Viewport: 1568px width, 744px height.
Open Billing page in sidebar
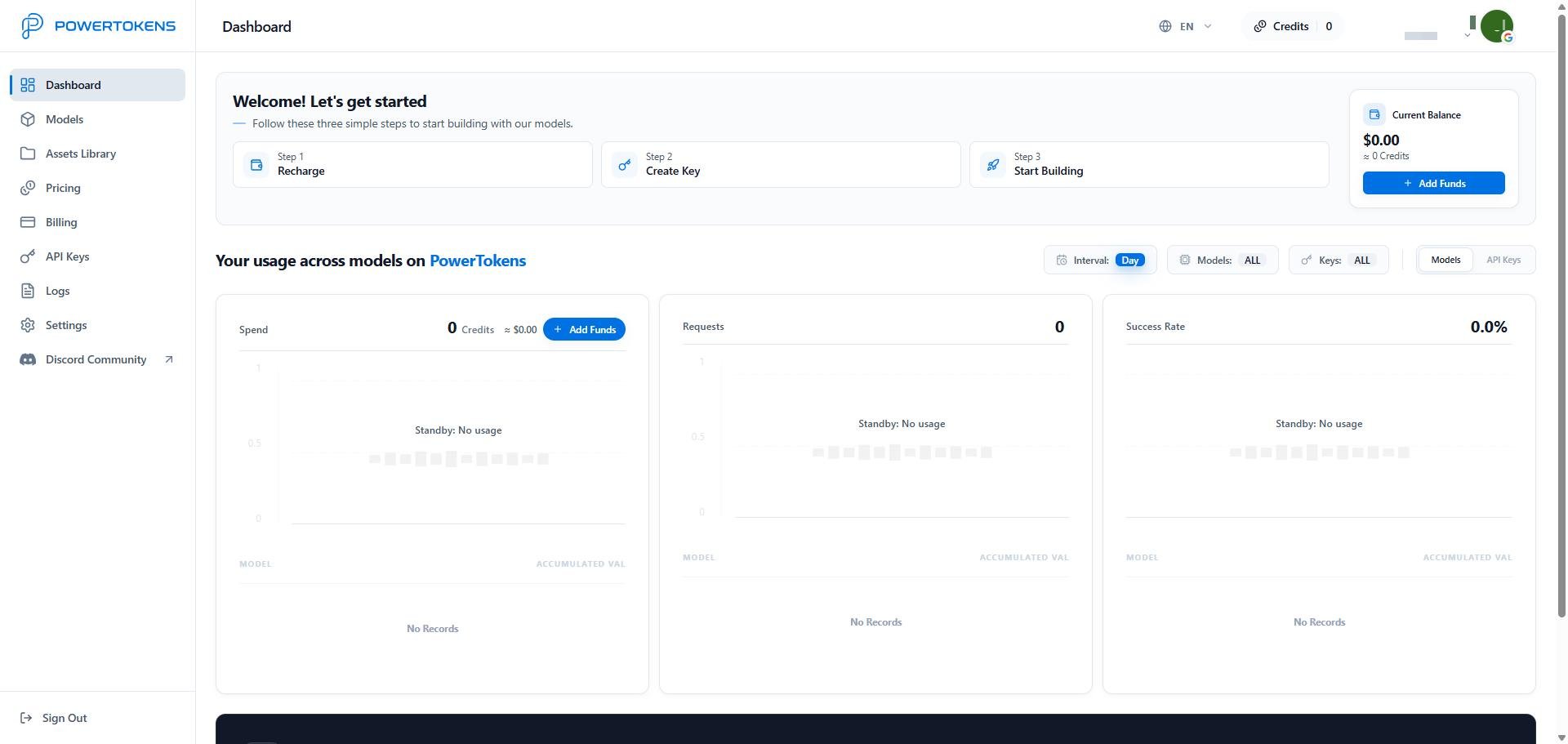(x=97, y=222)
